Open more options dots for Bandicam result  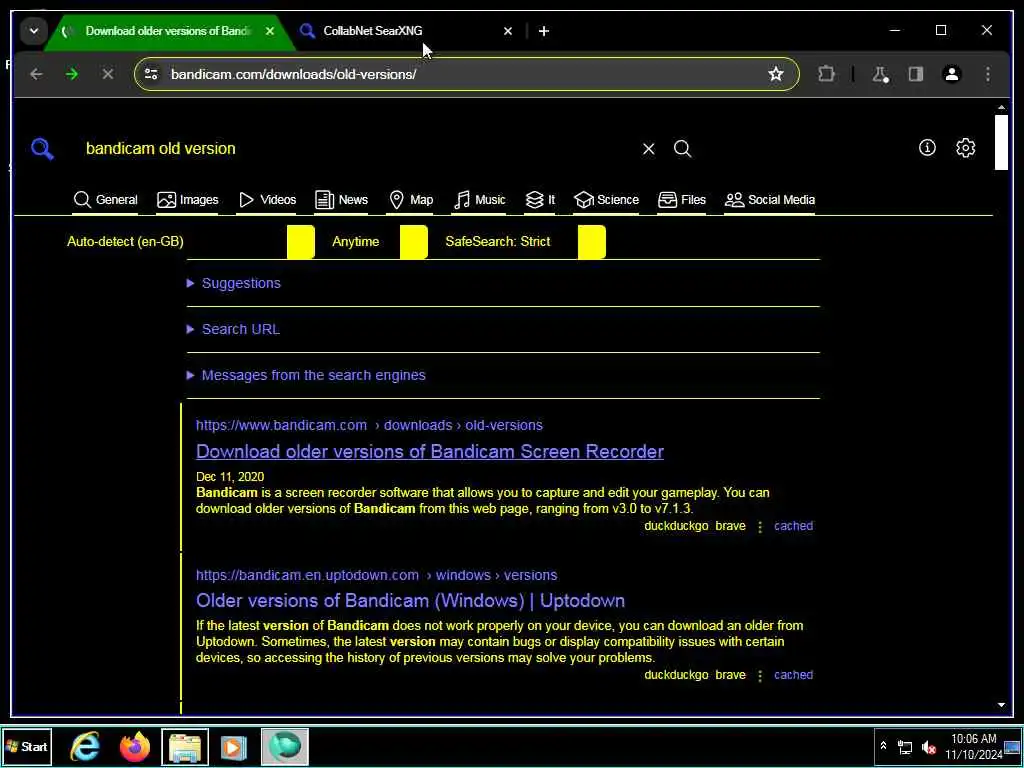click(760, 526)
